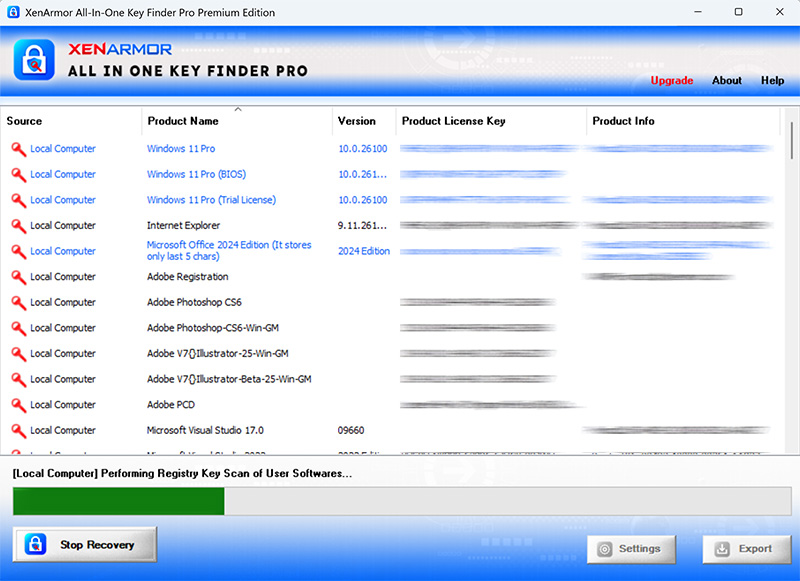This screenshot has width=800, height=581.
Task: Click the Registry Key Scan status message
Action: (182, 473)
